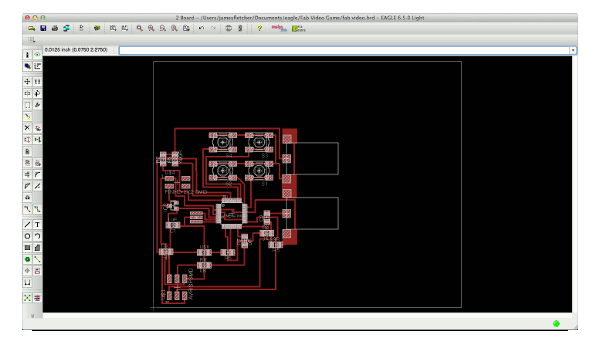Run the Ratsnest tool

point(27,298)
